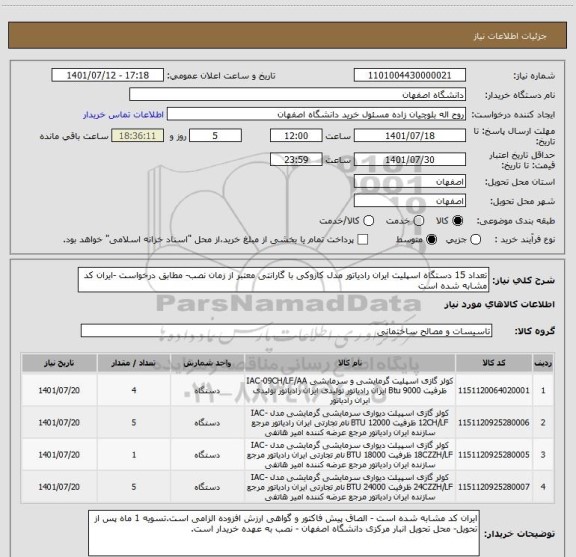Click the گروه کالا field تاسیسات و مصالح ساختمانی
576x557 pixels.
coord(286,331)
